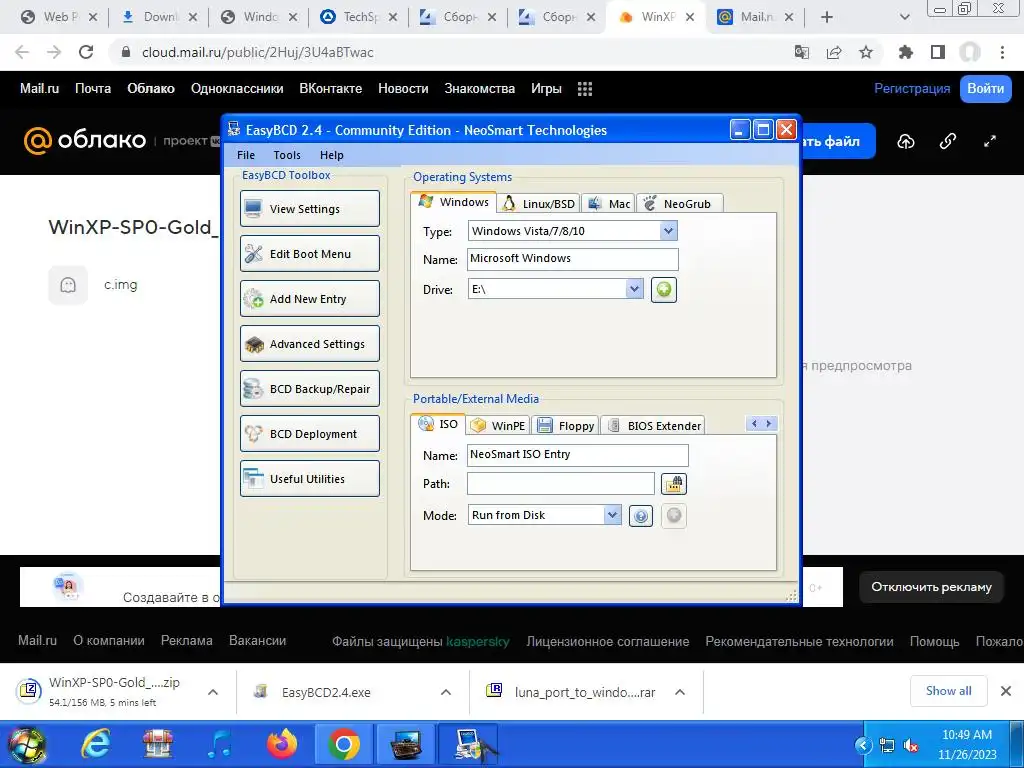Open Useful Utilities section
The width and height of the screenshot is (1024, 768).
[x=310, y=479]
